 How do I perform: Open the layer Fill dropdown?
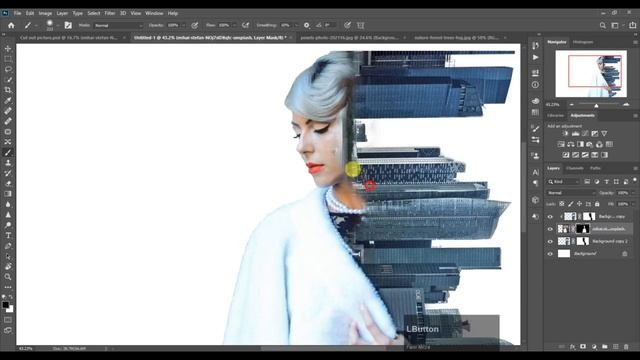[634, 204]
